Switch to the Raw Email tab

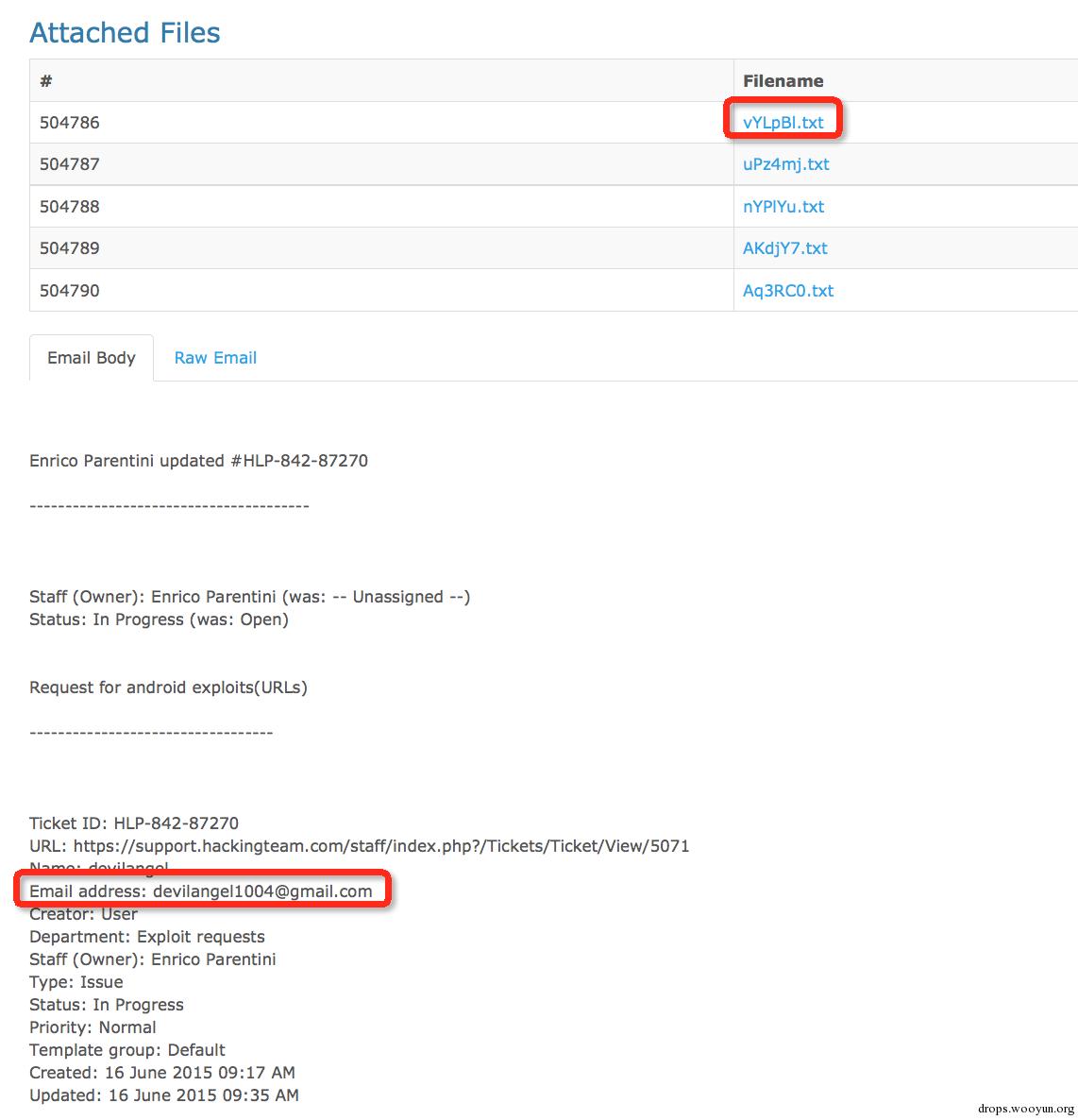[215, 358]
